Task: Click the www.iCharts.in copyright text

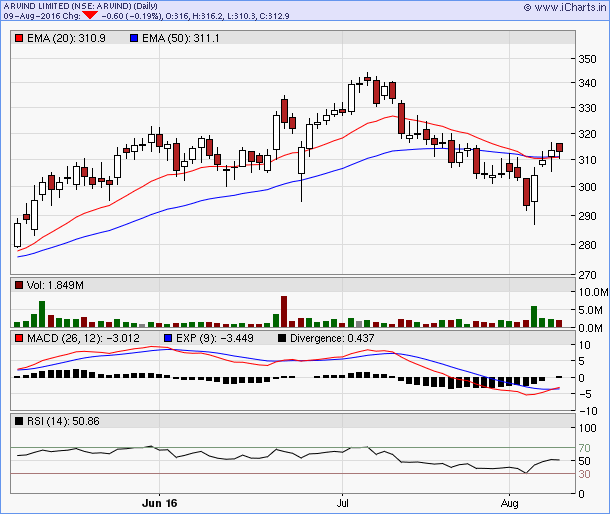Action: click(565, 7)
